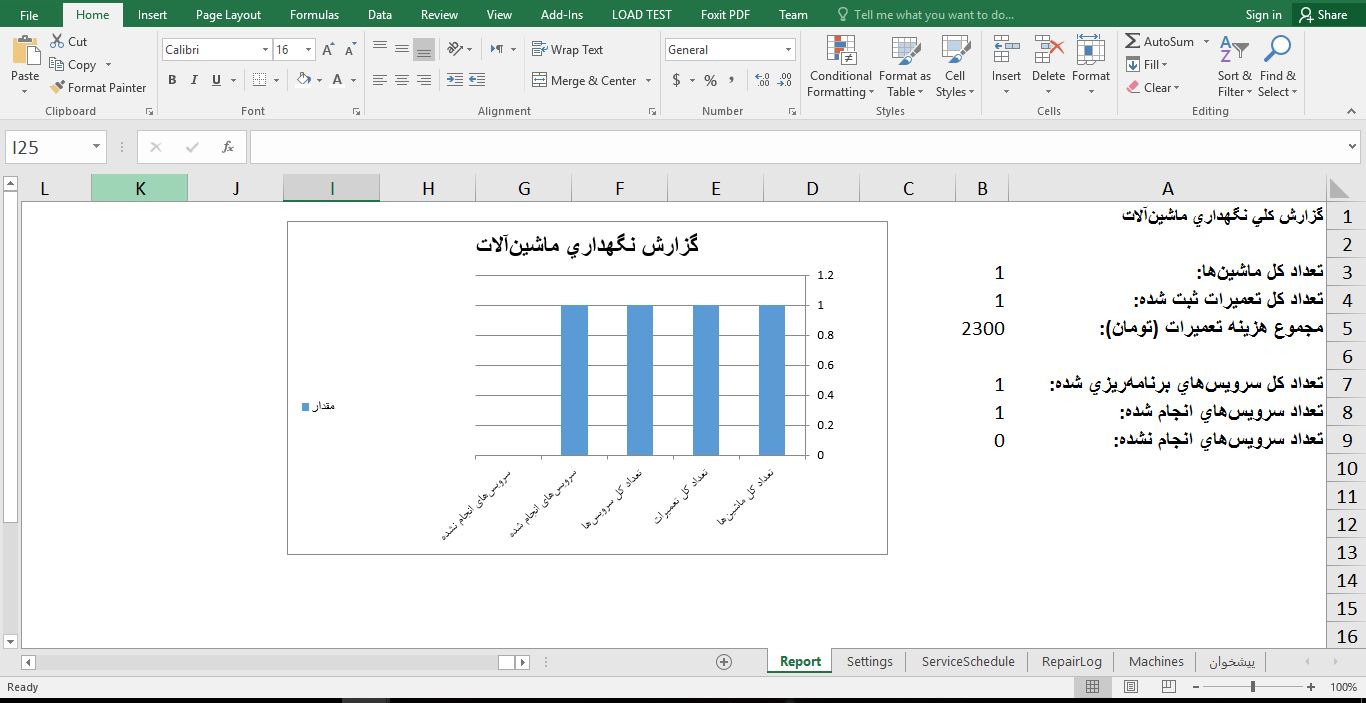Screen dimensions: 1366x703
Task: Apply the Font Color A swatch
Action: (338, 80)
